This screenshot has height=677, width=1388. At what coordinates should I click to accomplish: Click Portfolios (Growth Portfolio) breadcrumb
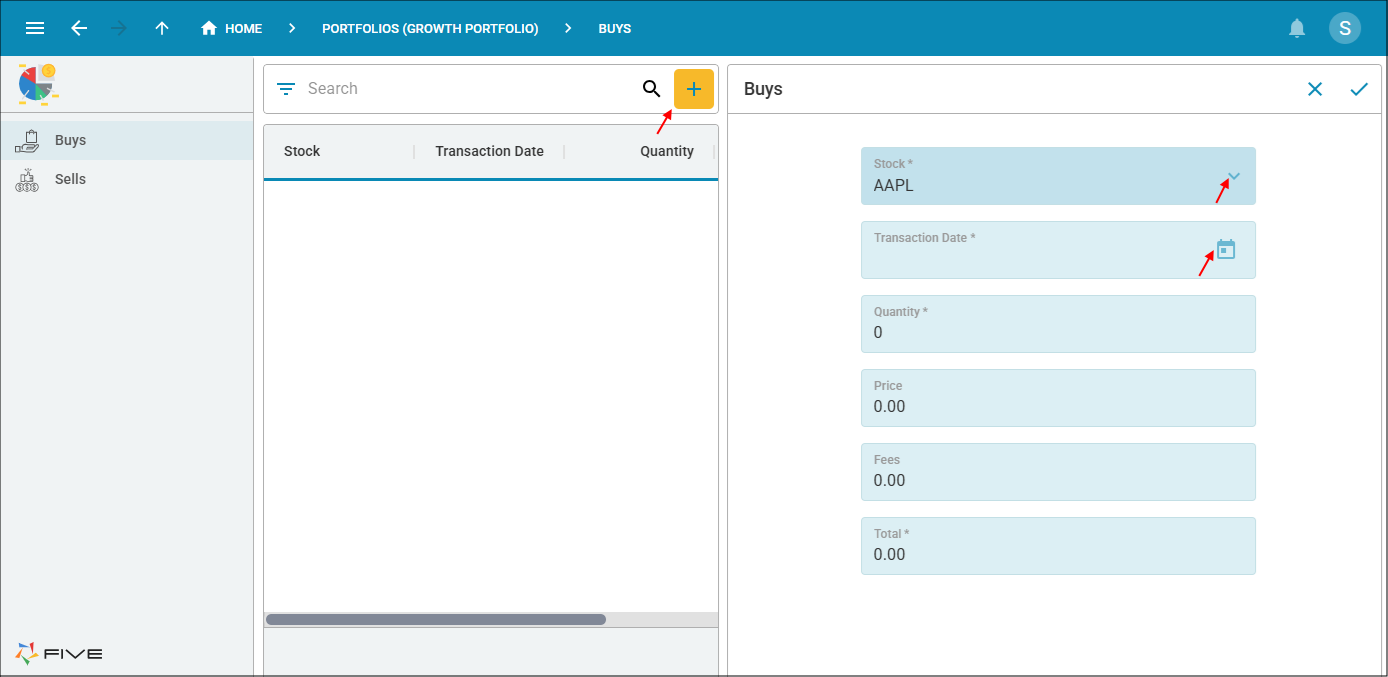pyautogui.click(x=430, y=28)
